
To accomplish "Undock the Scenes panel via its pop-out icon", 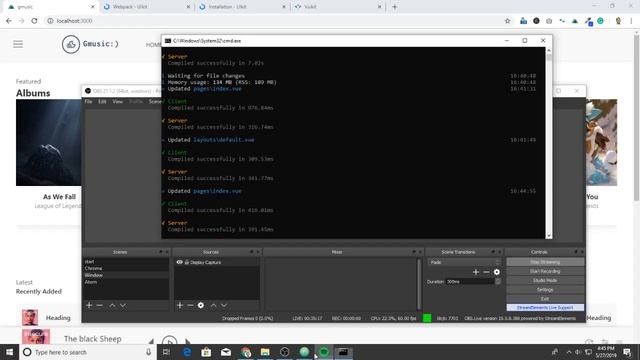I will [x=160, y=252].
